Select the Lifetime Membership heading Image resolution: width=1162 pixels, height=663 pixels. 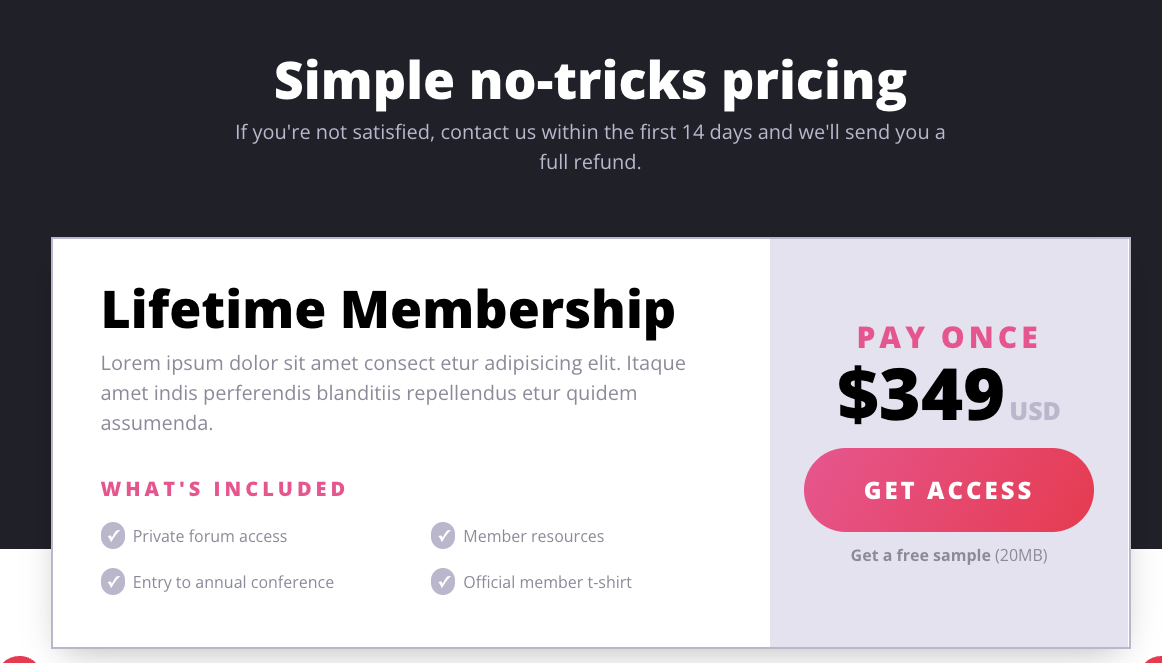click(x=388, y=310)
